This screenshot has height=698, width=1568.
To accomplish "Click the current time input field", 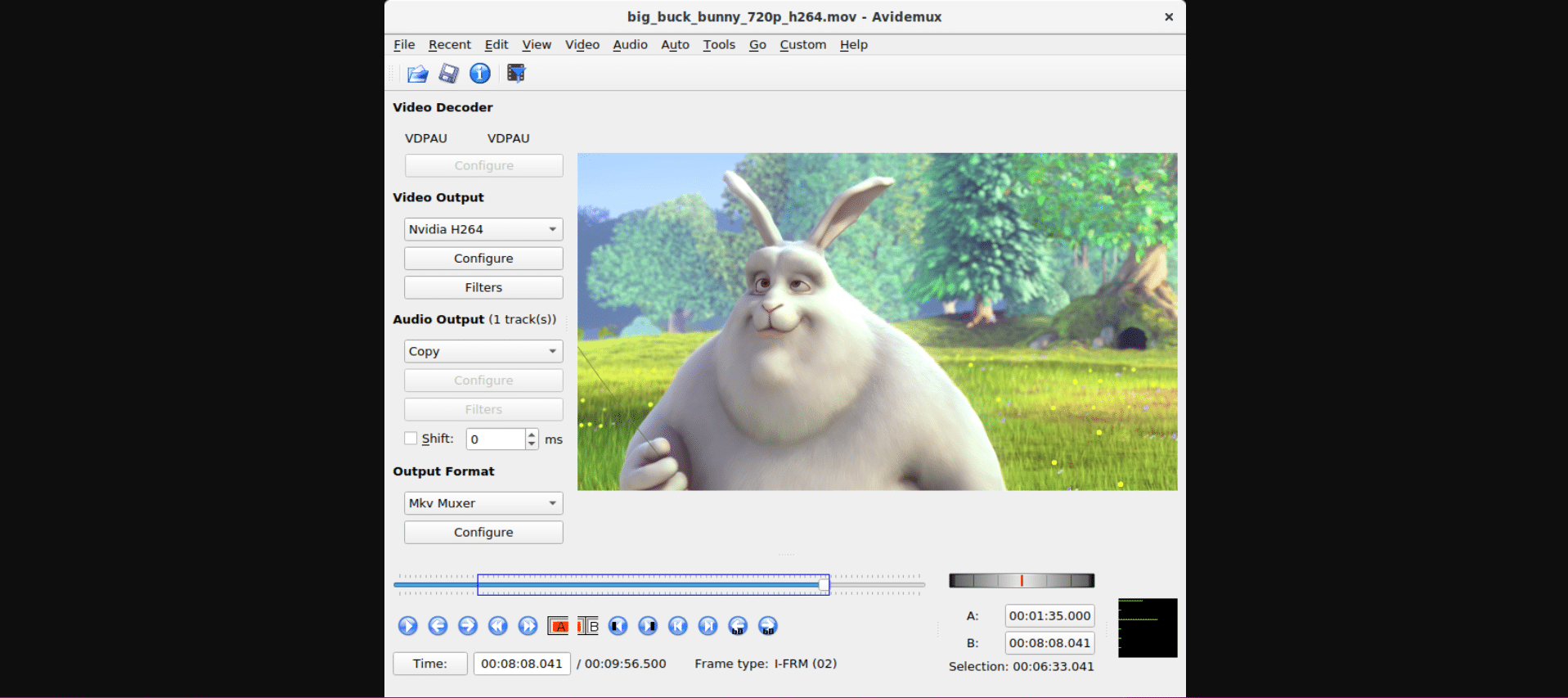I will tap(522, 664).
